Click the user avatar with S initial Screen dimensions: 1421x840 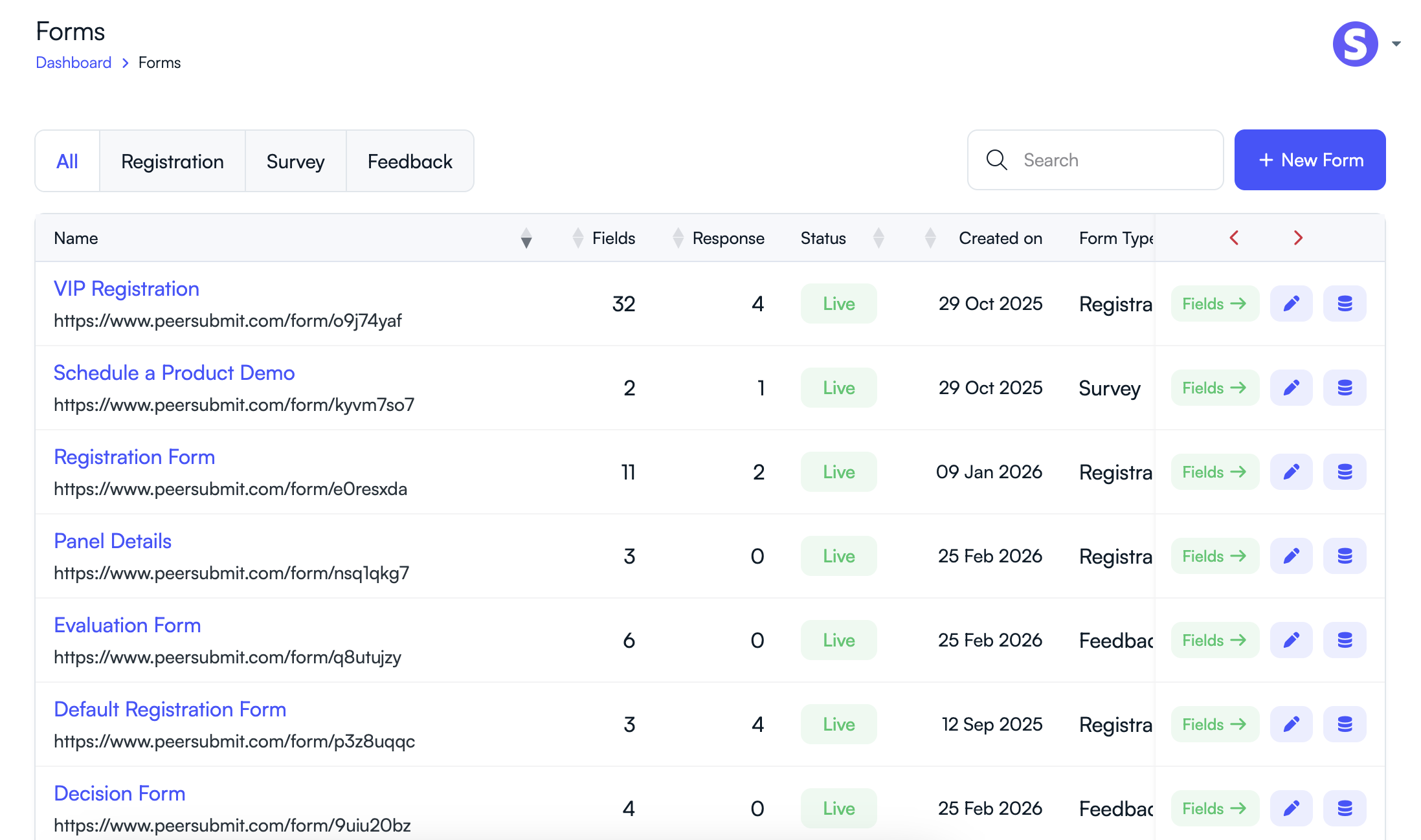click(x=1354, y=44)
